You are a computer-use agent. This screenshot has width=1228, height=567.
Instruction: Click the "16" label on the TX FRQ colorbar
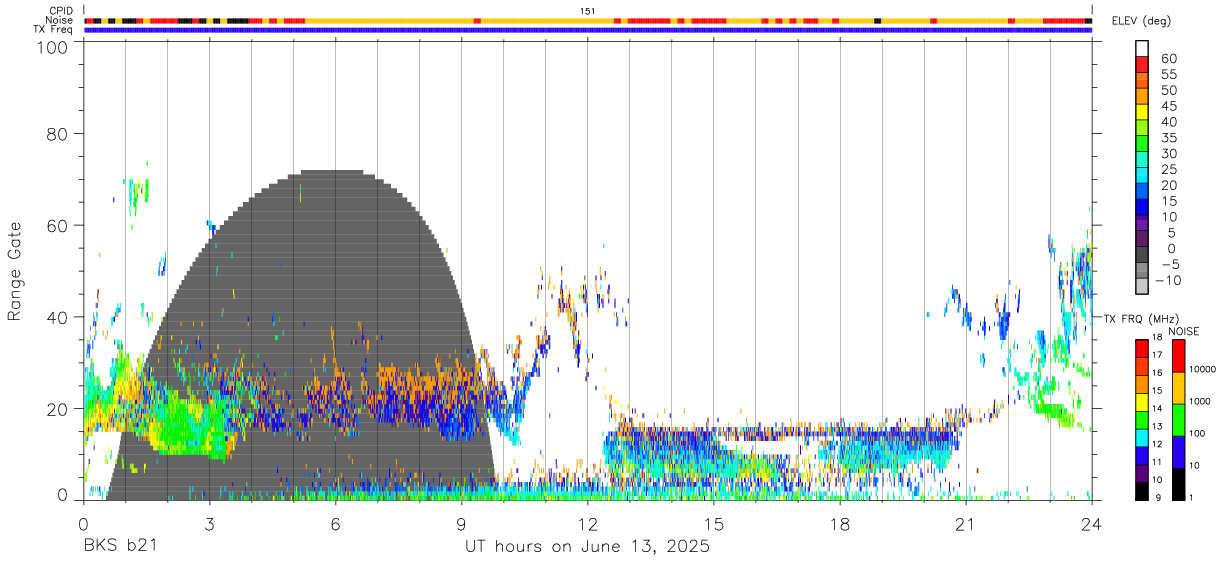tap(1158, 373)
